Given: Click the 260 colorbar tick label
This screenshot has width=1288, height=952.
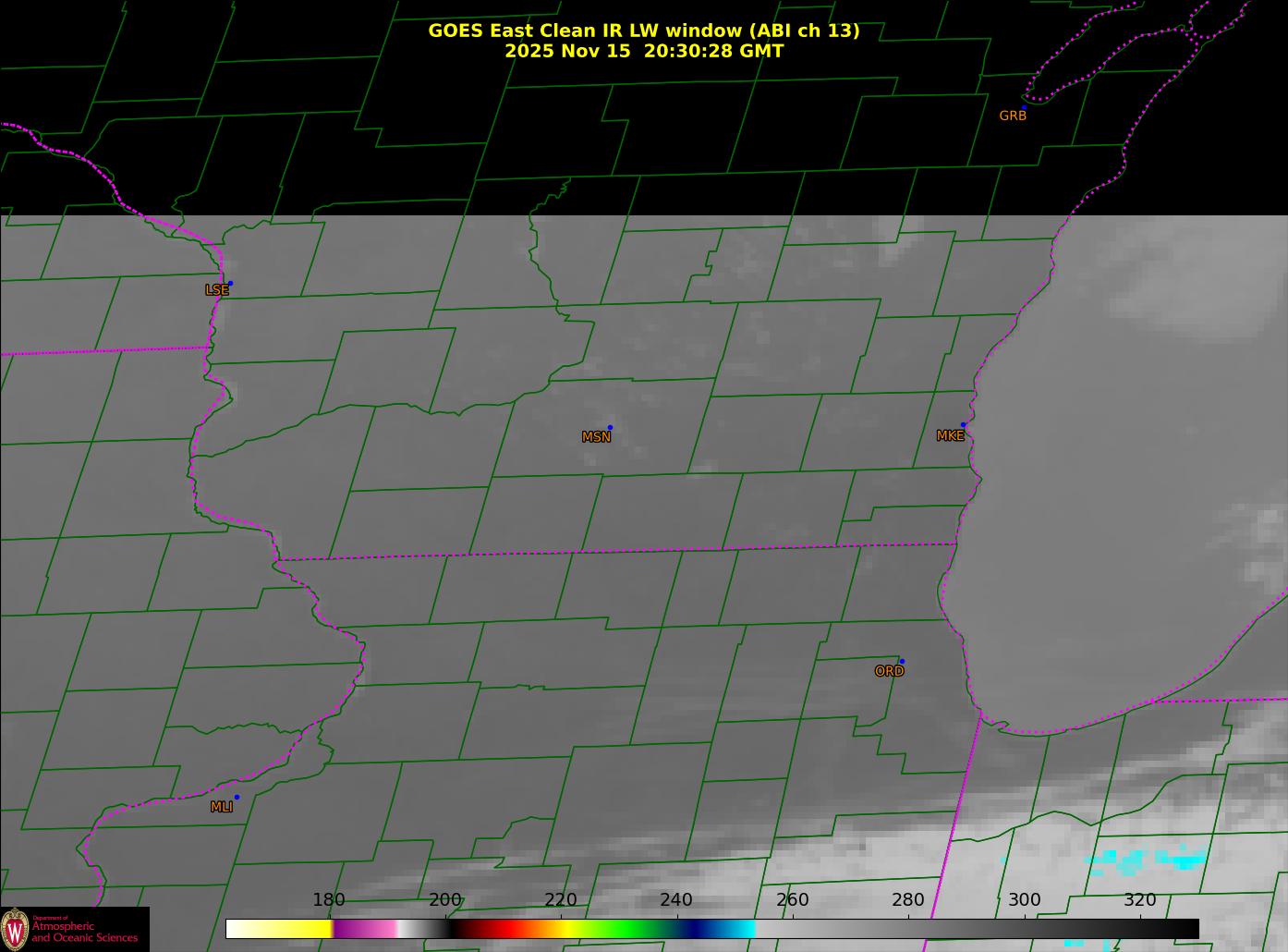Looking at the screenshot, I should (792, 900).
